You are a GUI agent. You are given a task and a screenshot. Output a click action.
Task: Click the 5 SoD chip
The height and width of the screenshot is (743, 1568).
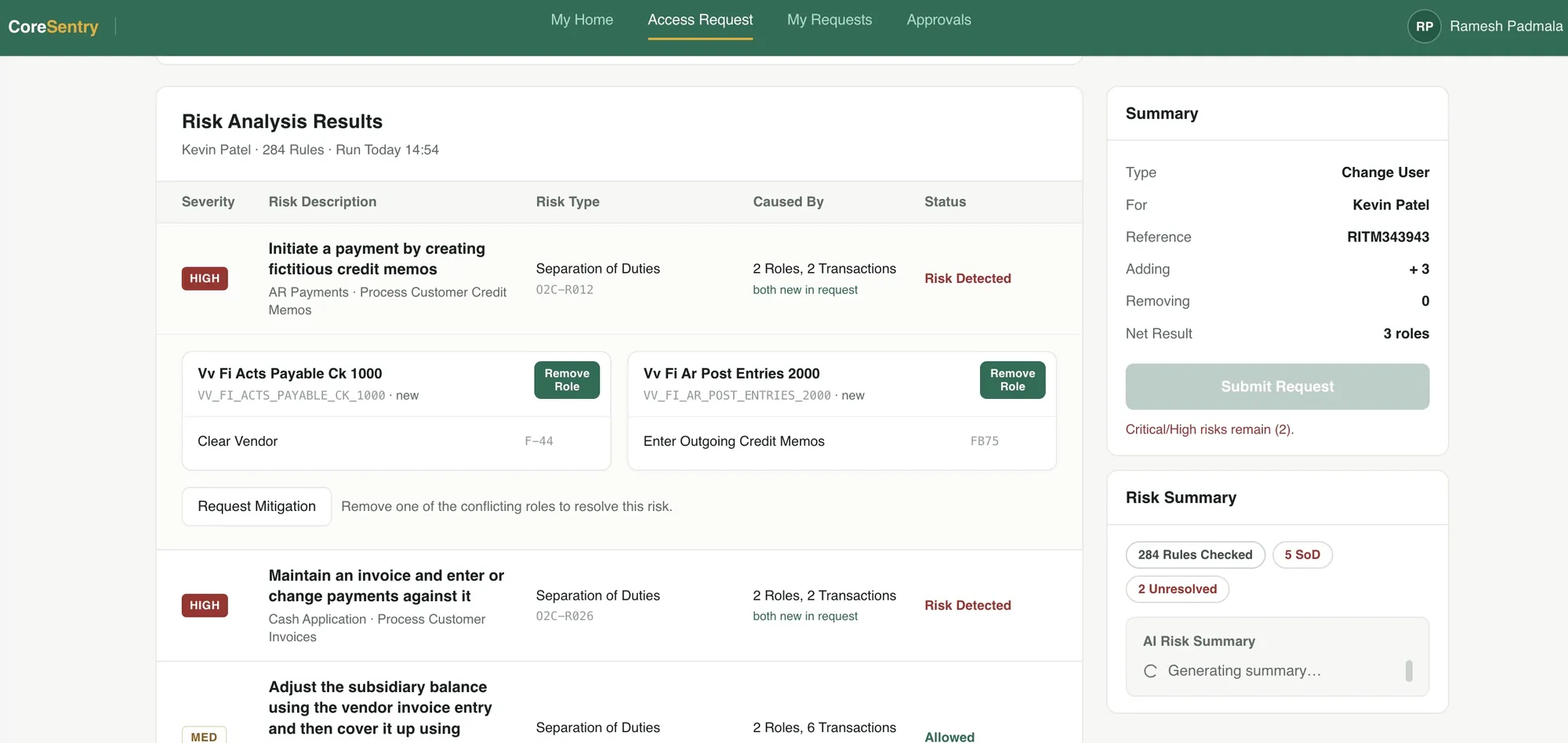[1302, 555]
